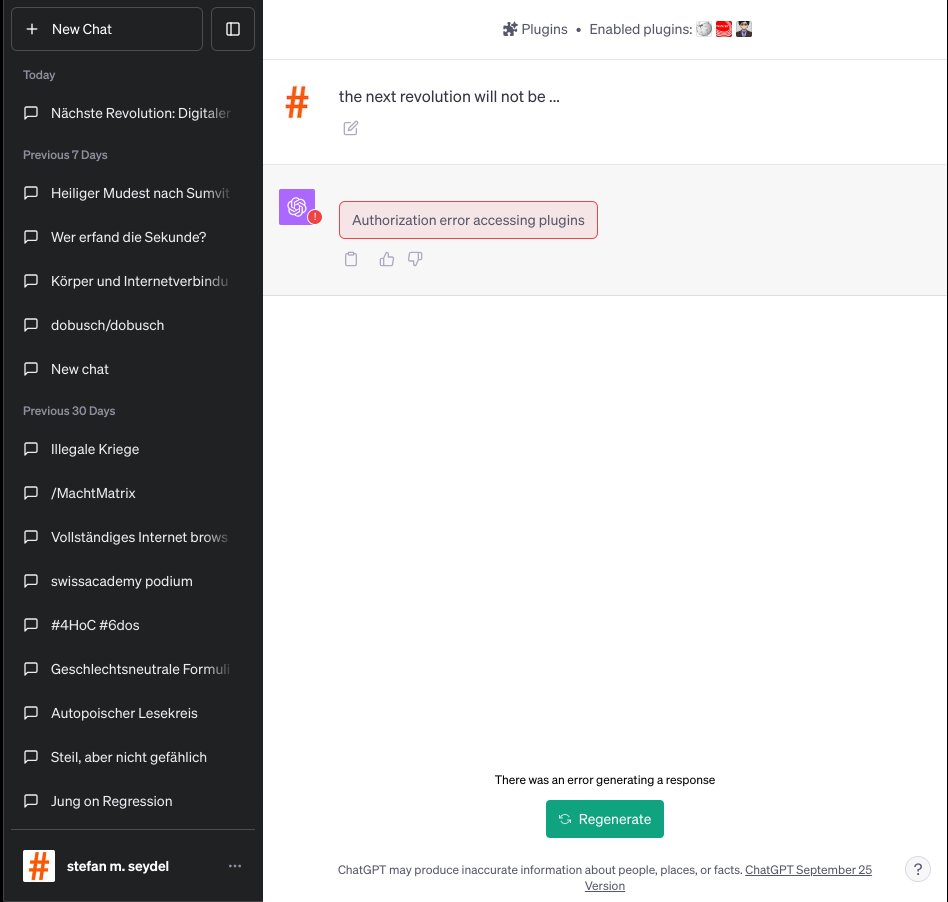Click the first enabled plugin icon (Wikipedia globe)

(x=704, y=29)
